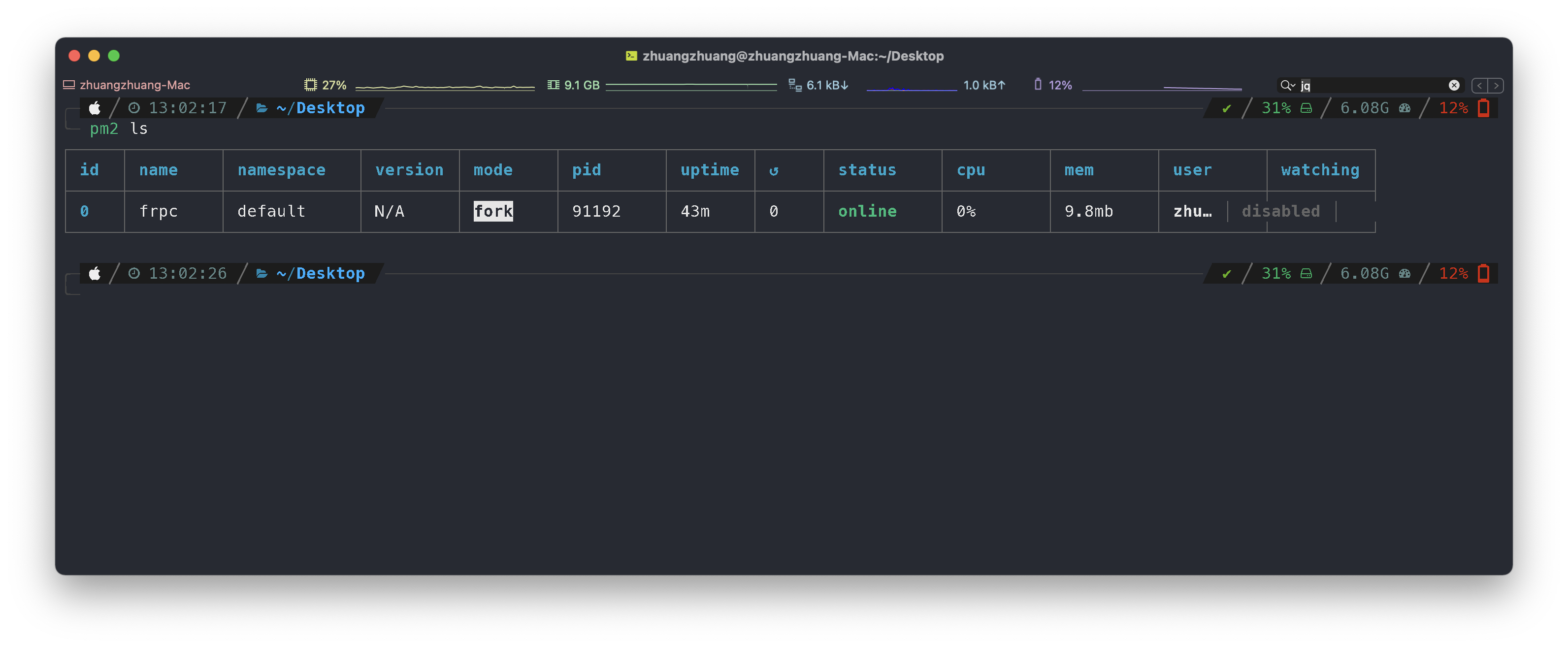
Task: Click the RAM icon after 6.08G first prompt
Action: pyautogui.click(x=1405, y=108)
